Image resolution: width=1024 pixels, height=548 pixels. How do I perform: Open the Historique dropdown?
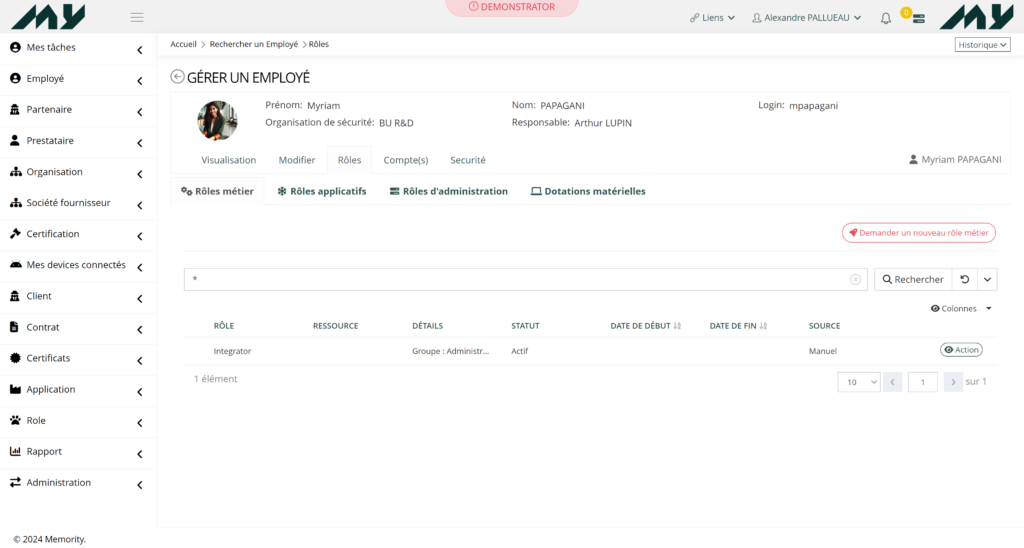tap(982, 45)
